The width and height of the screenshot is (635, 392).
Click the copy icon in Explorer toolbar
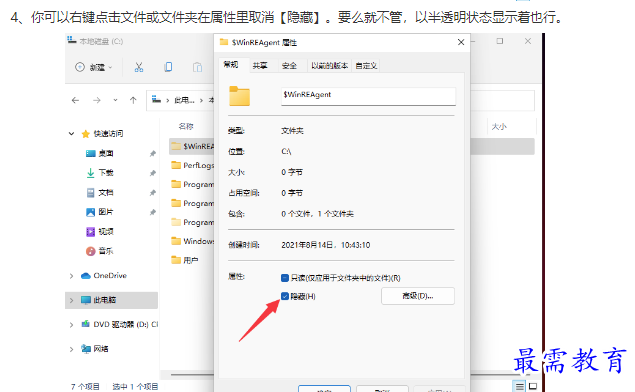168,67
